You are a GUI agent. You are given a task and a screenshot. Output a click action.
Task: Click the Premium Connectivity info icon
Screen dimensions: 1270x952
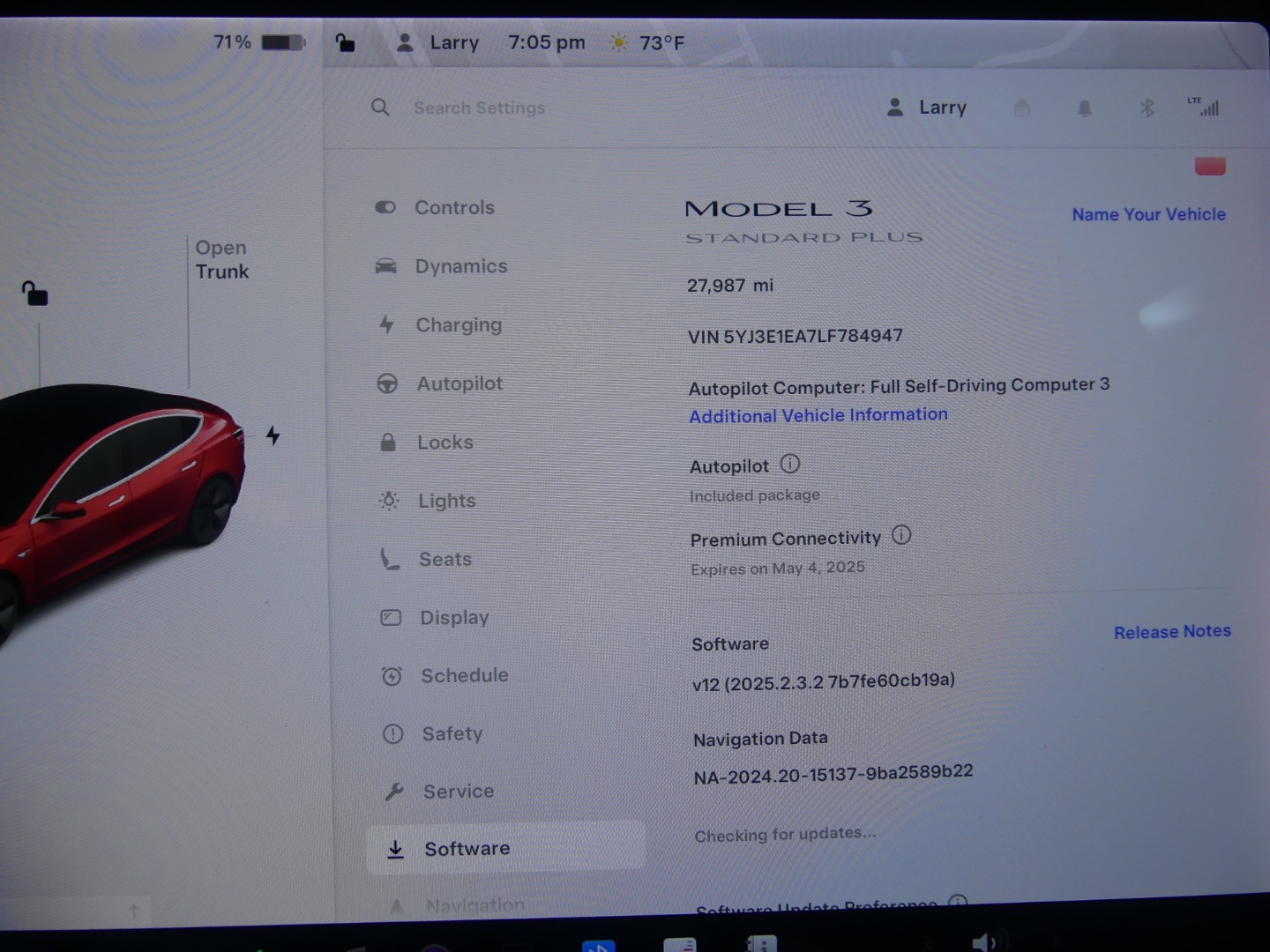point(901,535)
